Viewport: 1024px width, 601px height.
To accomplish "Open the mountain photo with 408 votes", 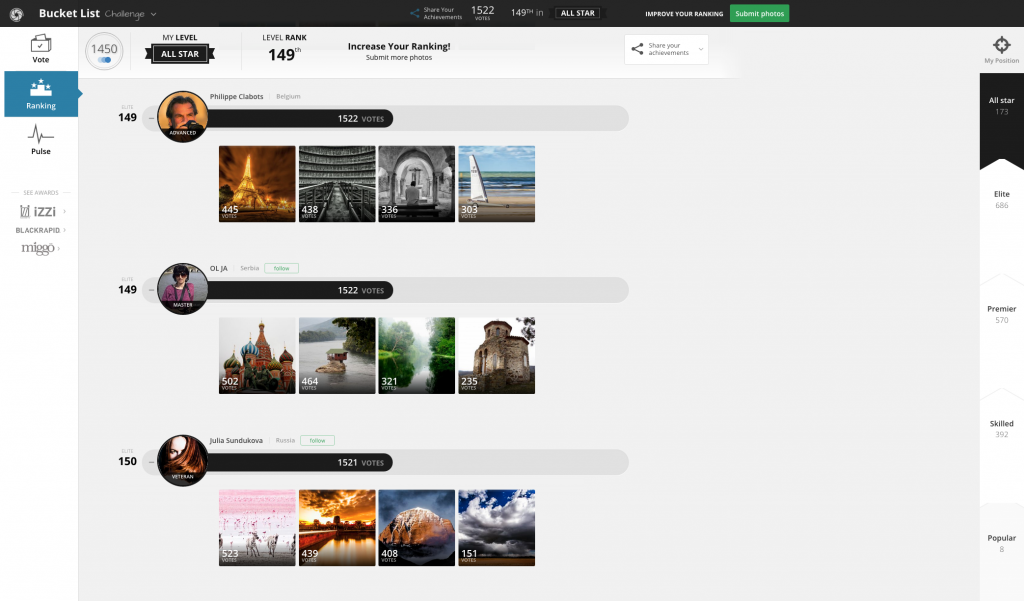I will [417, 528].
